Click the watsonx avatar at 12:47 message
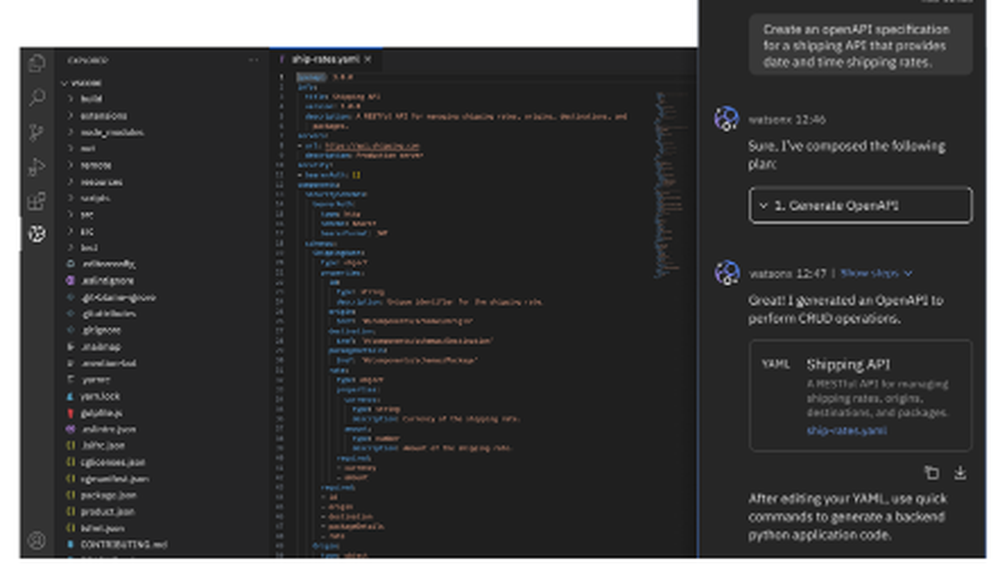The height and width of the screenshot is (581, 1000). (726, 273)
